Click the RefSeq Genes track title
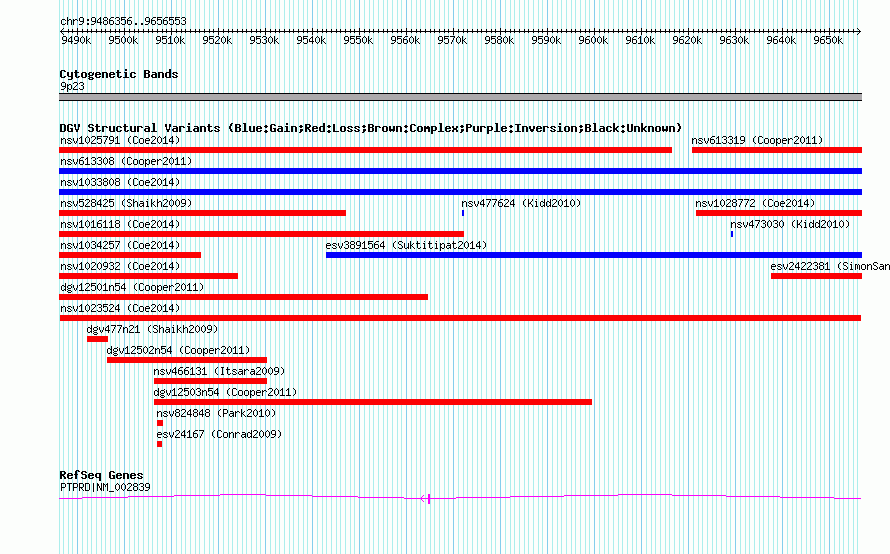The image size is (890, 554). coord(101,475)
